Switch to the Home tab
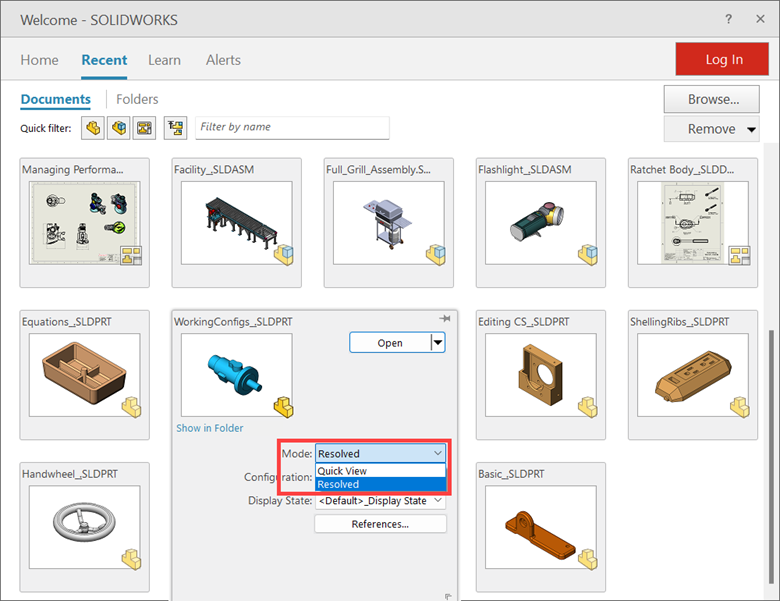780x601 pixels. 39,60
